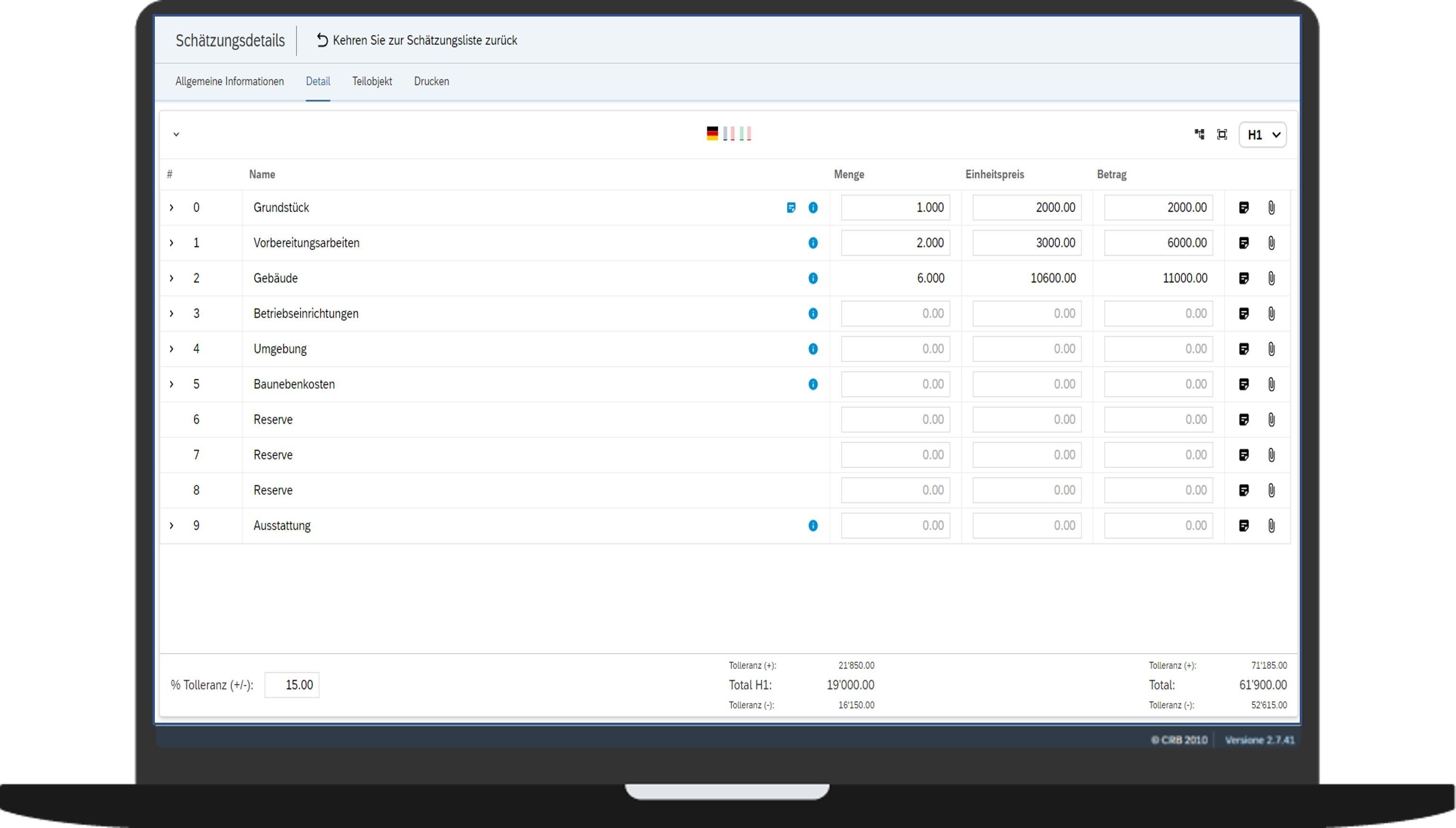This screenshot has width=1456, height=828.
Task: Collapse the panel header chevron
Action: point(176,135)
